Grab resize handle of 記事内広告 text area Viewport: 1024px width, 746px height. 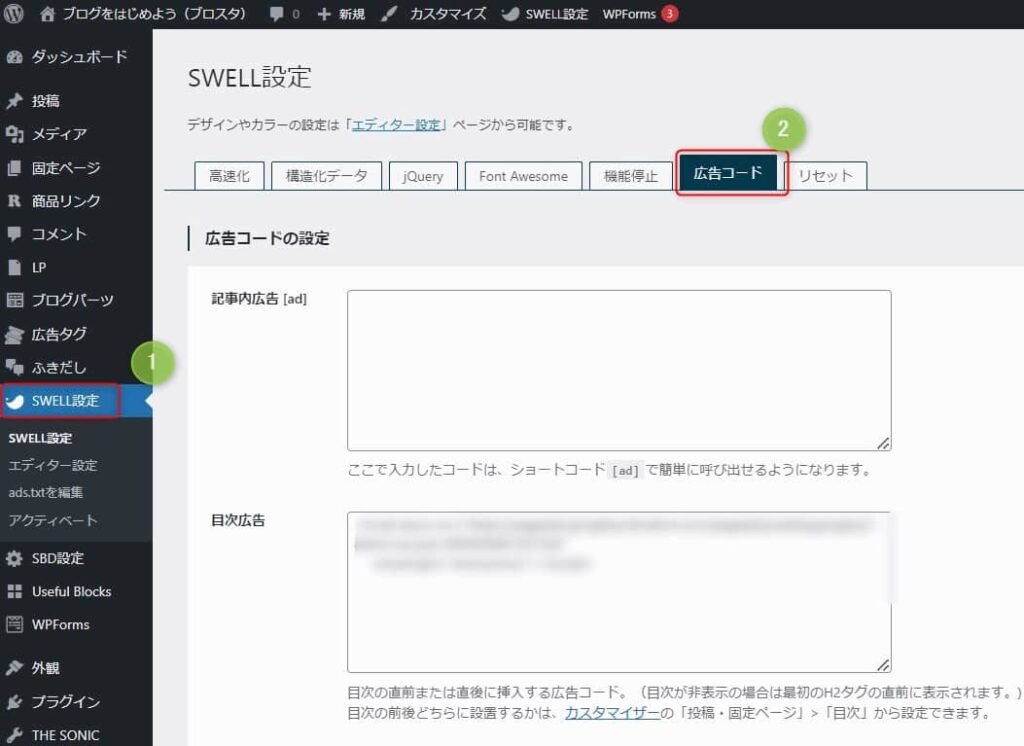click(x=883, y=443)
